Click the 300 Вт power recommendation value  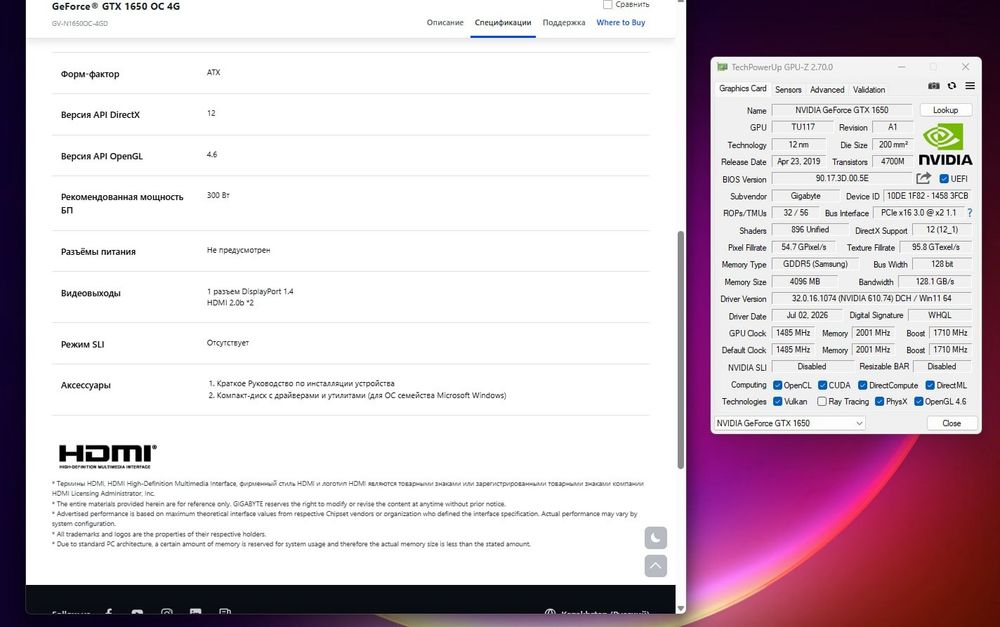(218, 195)
